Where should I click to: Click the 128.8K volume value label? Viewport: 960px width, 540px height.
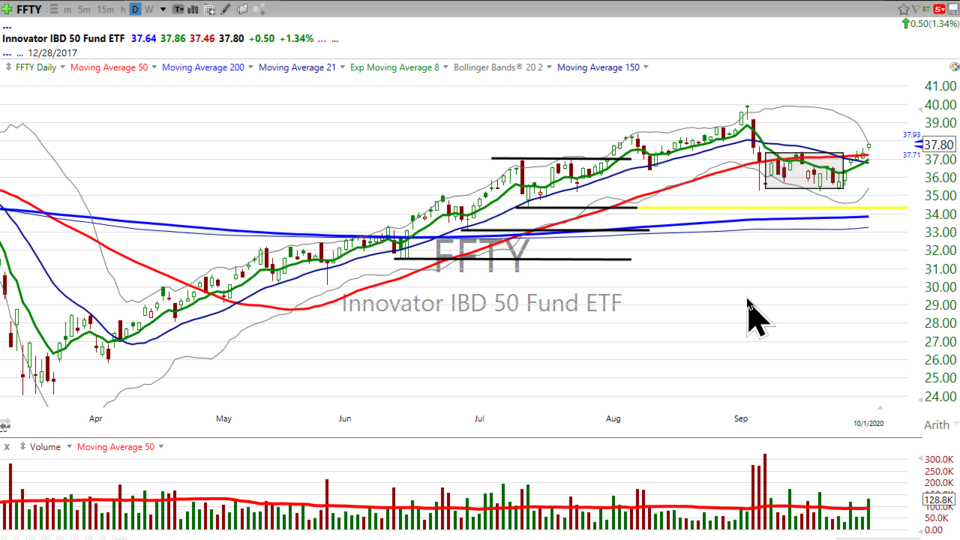click(938, 500)
